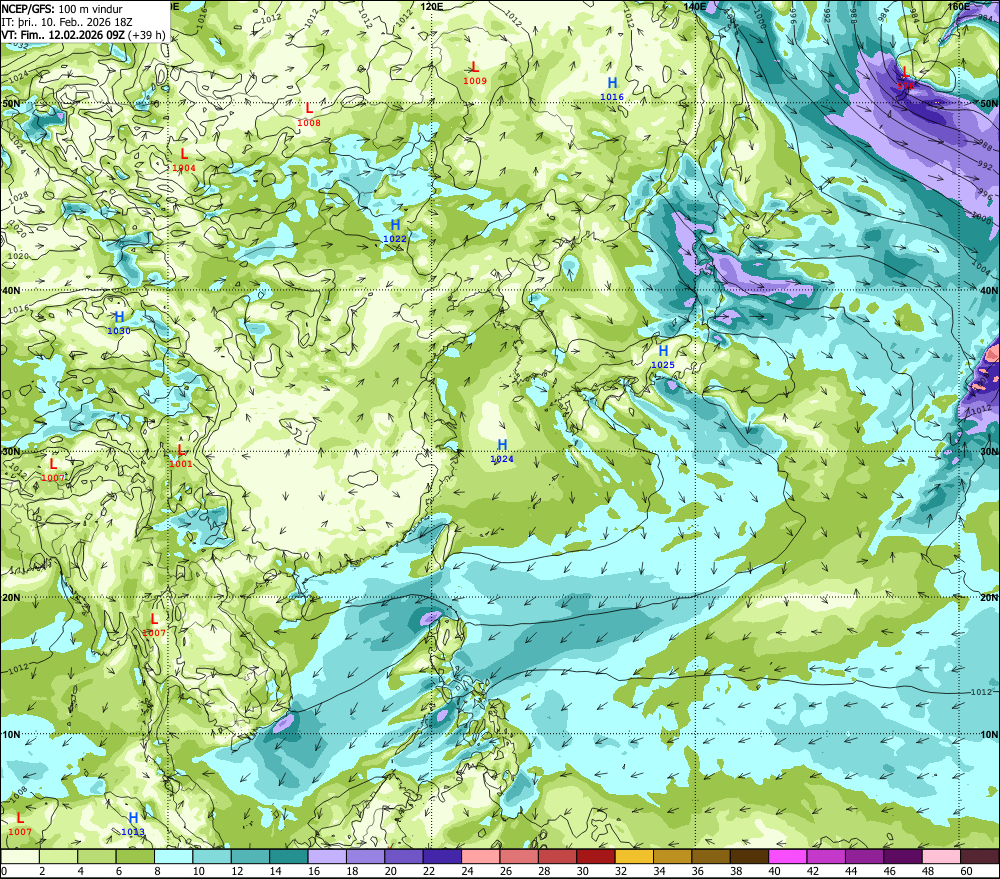This screenshot has width=1000, height=879.
Task: Click the pink swatch between 24 and 26
Action: pyautogui.click(x=480, y=857)
